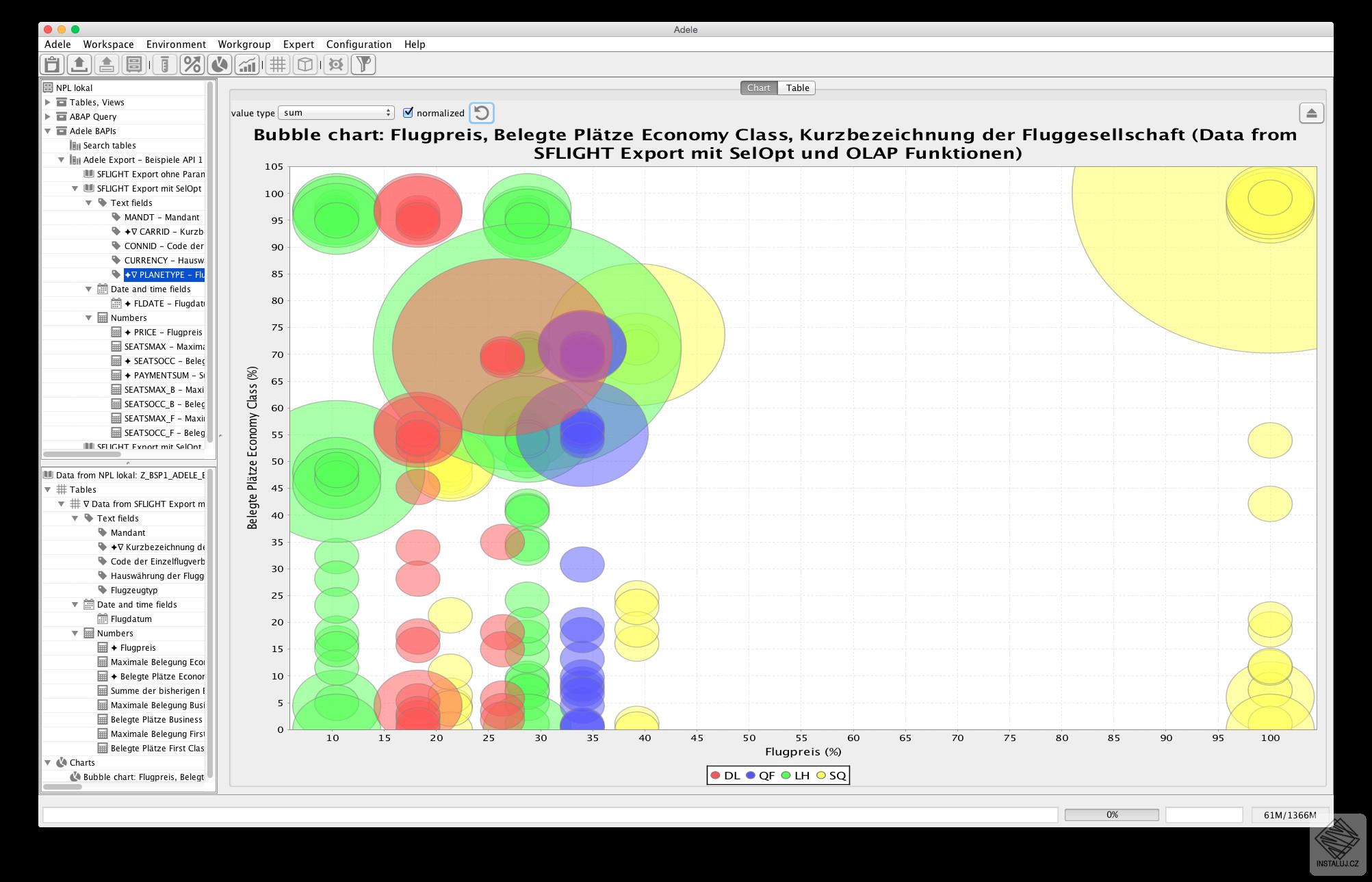This screenshot has height=882, width=1372.
Task: Switch to the Table tab
Action: pyautogui.click(x=797, y=88)
